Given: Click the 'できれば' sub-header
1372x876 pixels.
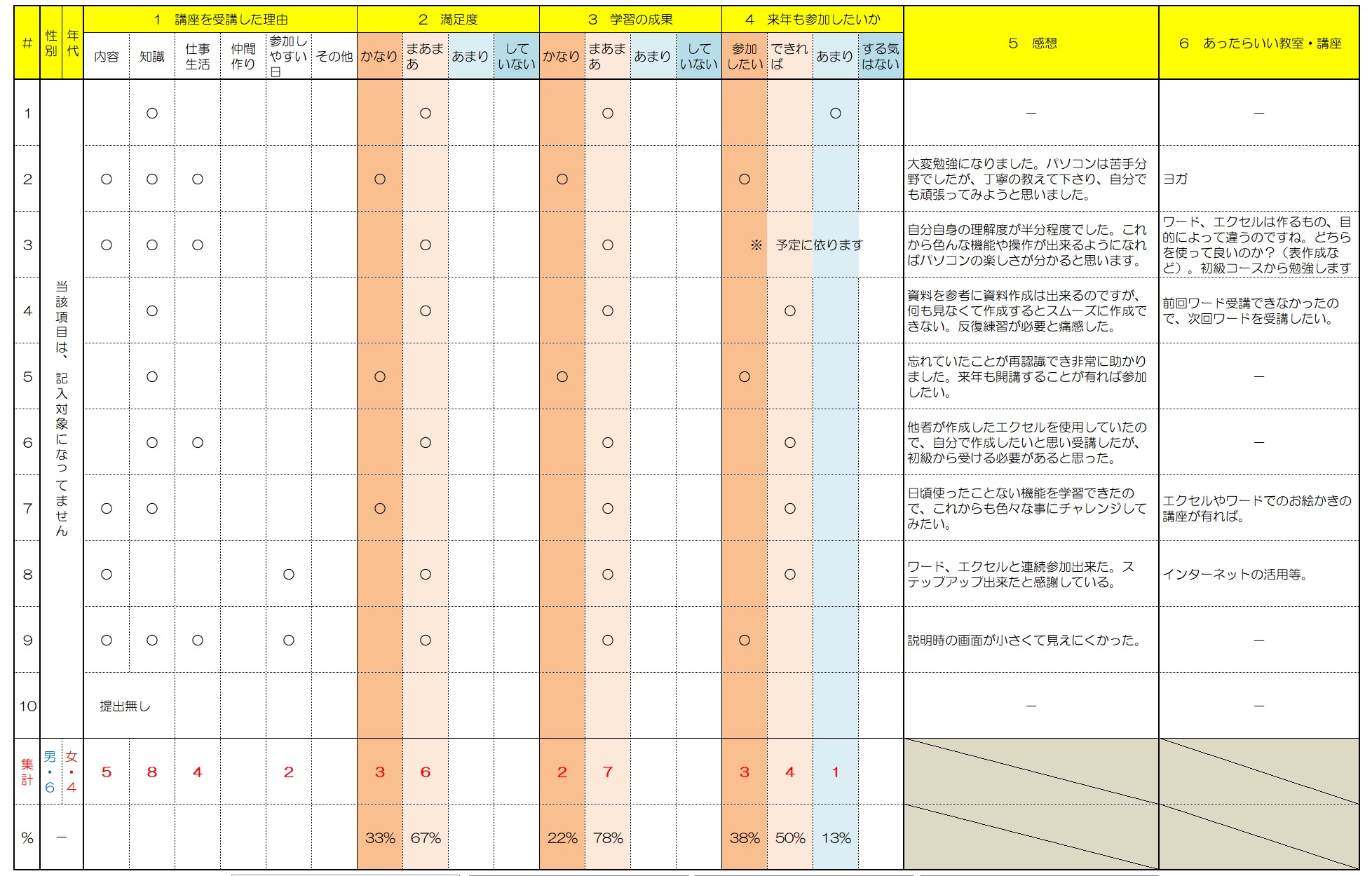Looking at the screenshot, I should click(x=790, y=56).
